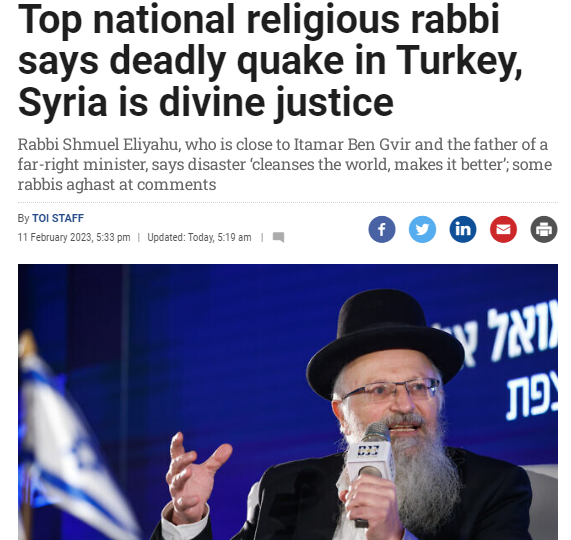Click the headline about the Turkey quake
Image resolution: width=571 pixels, height=540 pixels.
click(x=270, y=60)
